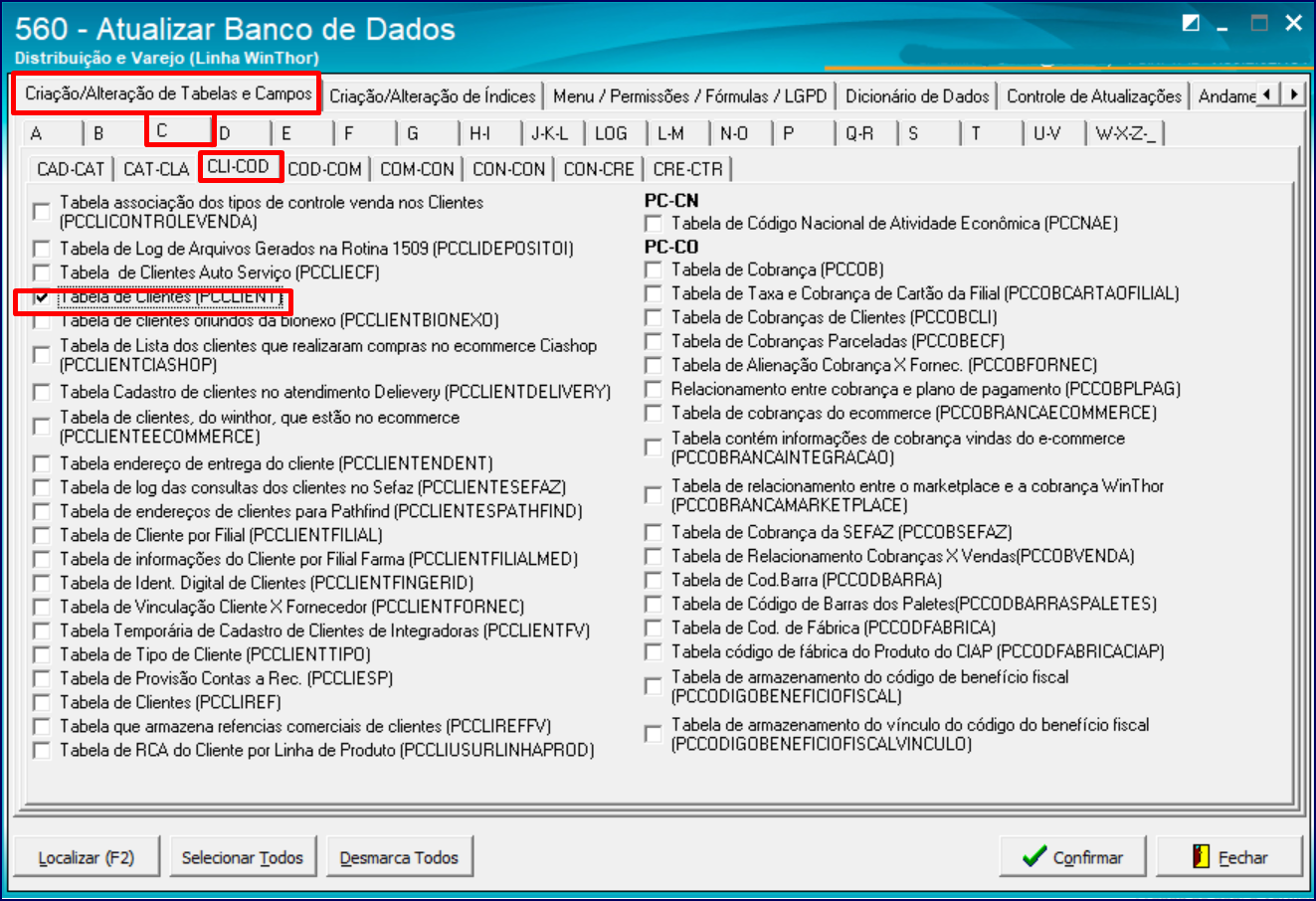Close the dialog using Fechar button

point(1229,856)
